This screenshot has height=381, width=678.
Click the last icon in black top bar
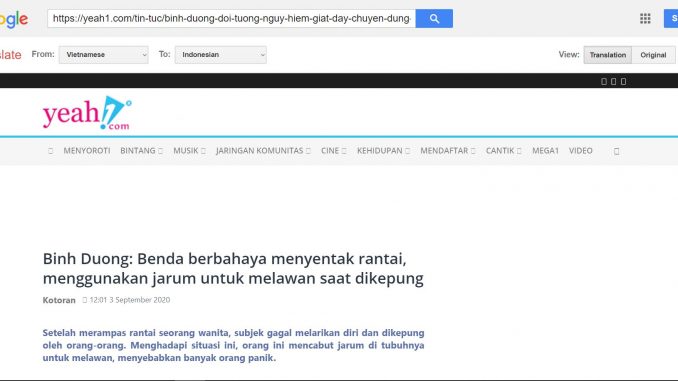[624, 81]
